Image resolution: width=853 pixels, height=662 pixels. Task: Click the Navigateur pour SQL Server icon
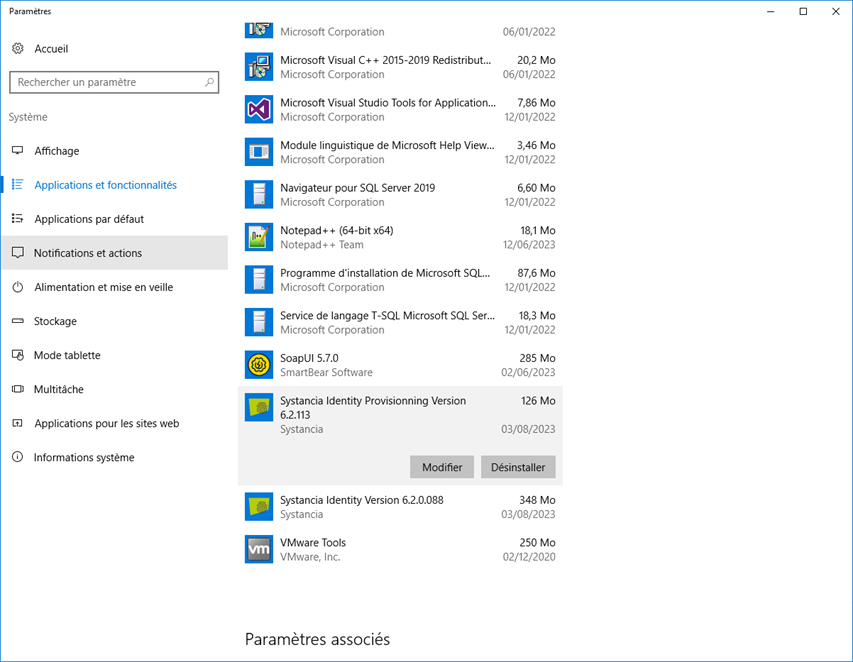tap(258, 195)
